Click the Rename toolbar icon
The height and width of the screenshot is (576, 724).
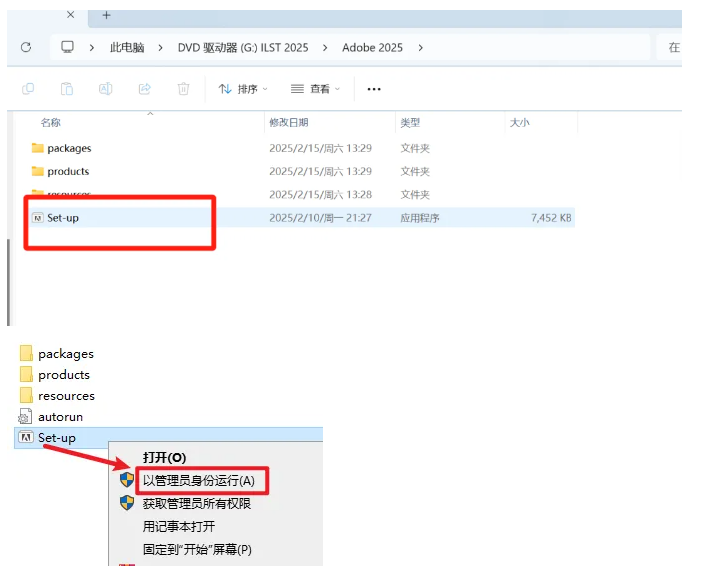click(x=106, y=88)
